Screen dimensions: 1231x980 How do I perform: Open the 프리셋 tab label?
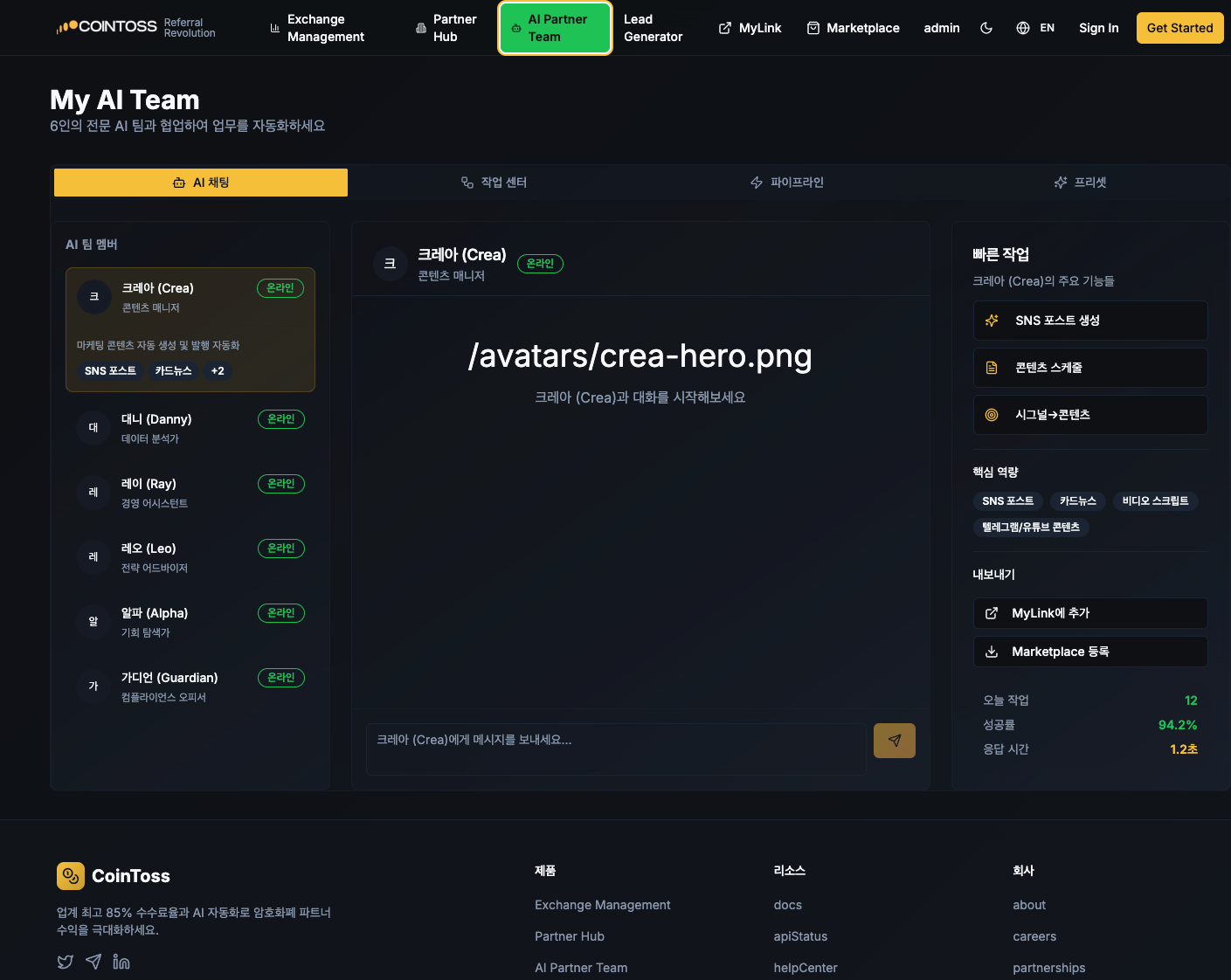pyautogui.click(x=1090, y=183)
